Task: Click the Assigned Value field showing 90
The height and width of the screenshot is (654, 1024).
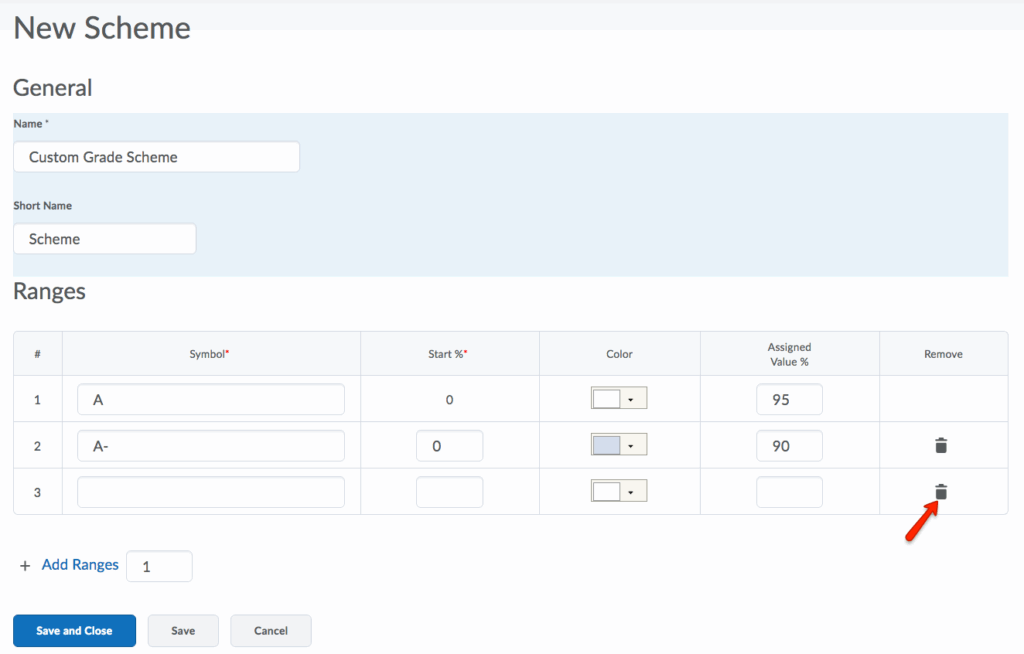Action: [789, 446]
